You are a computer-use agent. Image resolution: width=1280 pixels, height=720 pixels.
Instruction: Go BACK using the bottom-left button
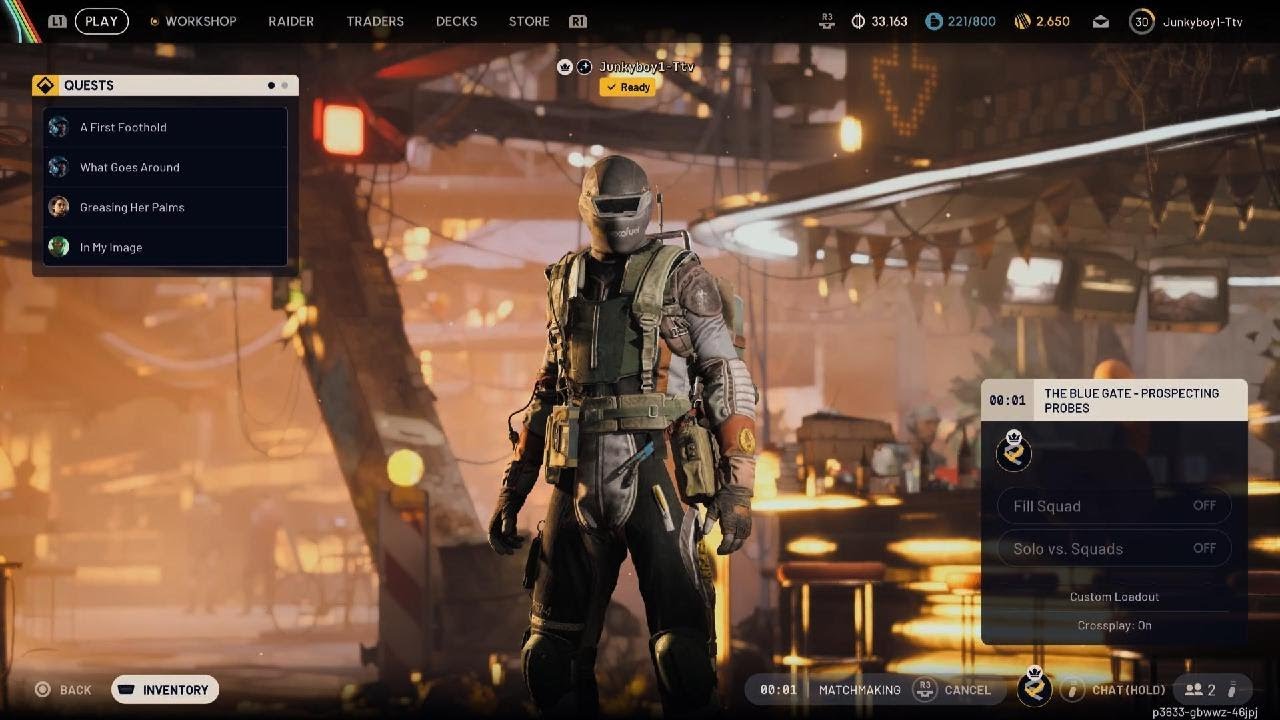[x=64, y=690]
